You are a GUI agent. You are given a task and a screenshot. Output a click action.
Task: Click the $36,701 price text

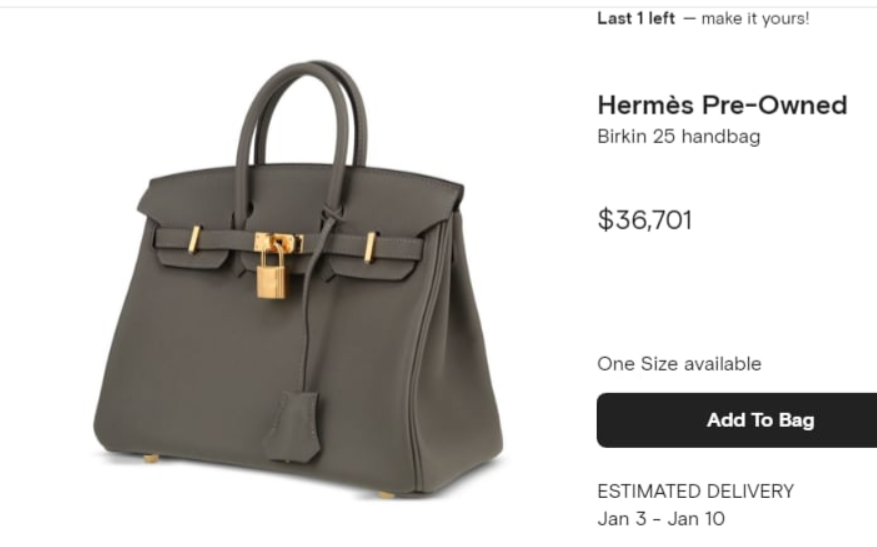645,219
